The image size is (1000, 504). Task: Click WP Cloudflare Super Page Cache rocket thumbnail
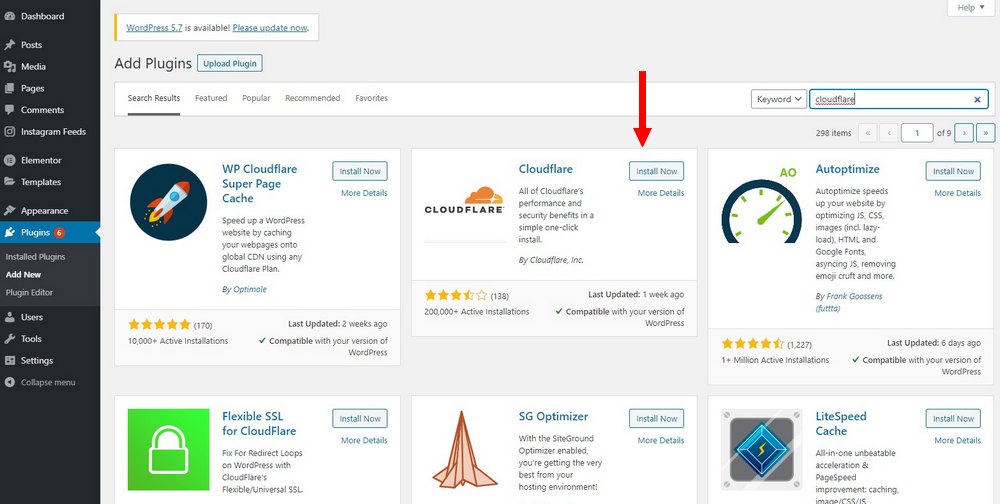click(168, 202)
